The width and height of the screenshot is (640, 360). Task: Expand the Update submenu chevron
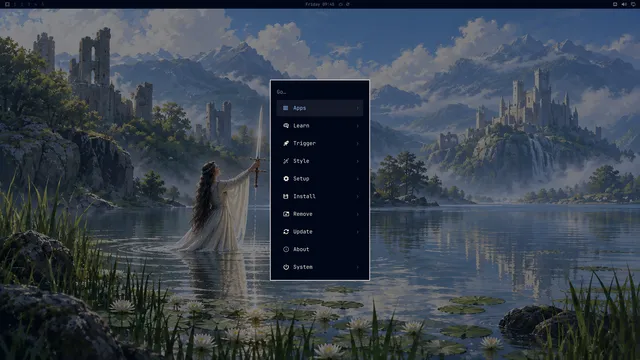pos(358,231)
